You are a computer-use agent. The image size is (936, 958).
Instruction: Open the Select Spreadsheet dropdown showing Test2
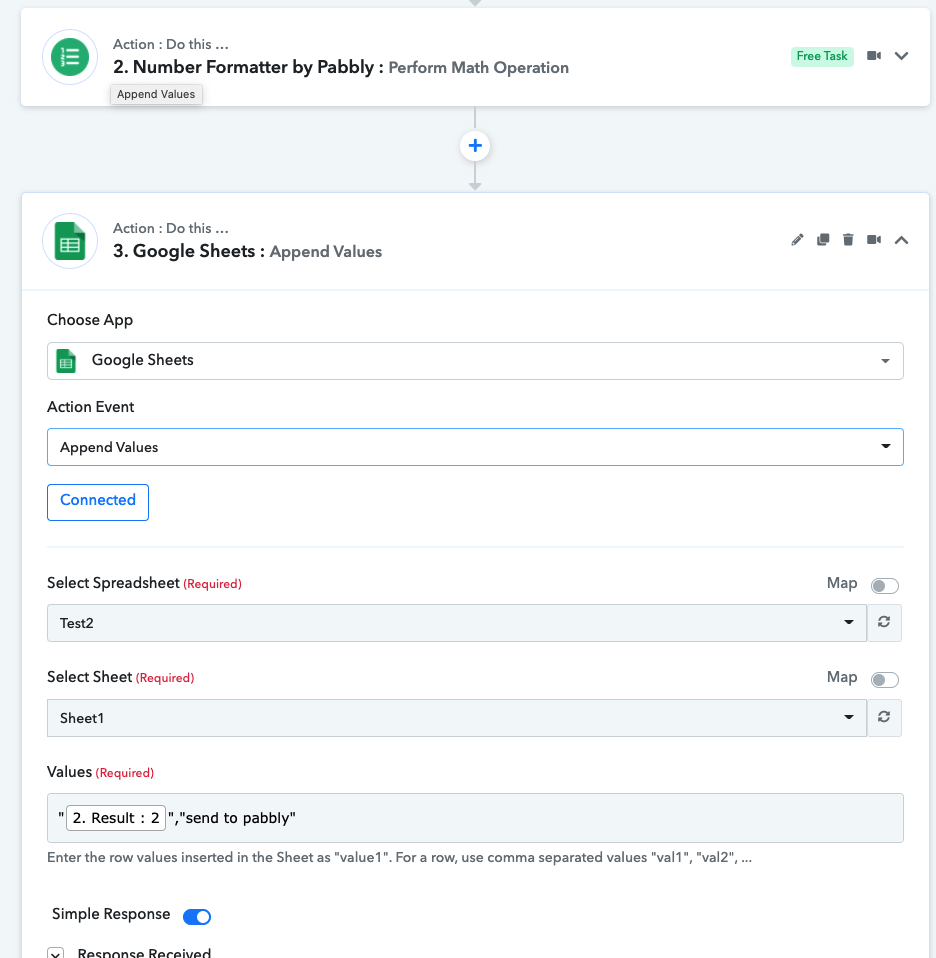click(456, 623)
